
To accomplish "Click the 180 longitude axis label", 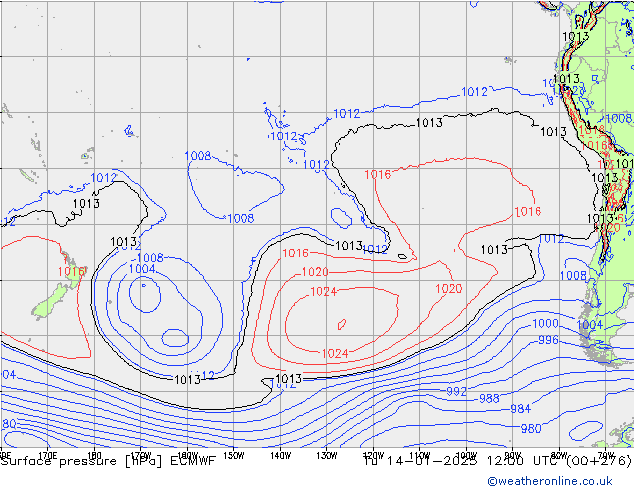I will (94, 456).
